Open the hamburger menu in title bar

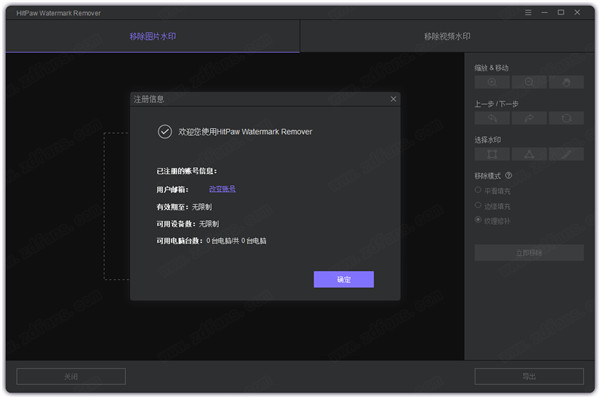coord(528,13)
